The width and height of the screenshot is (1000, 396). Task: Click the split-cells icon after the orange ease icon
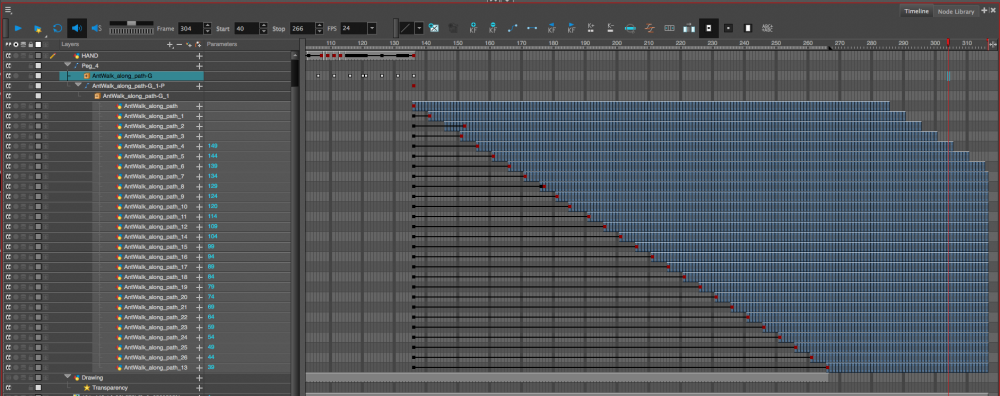[669, 28]
